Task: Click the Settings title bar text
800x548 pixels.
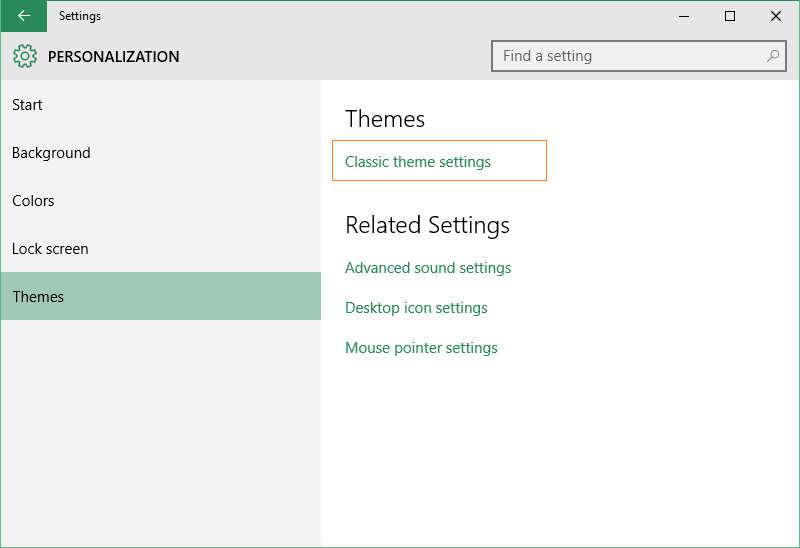Action: pyautogui.click(x=80, y=16)
